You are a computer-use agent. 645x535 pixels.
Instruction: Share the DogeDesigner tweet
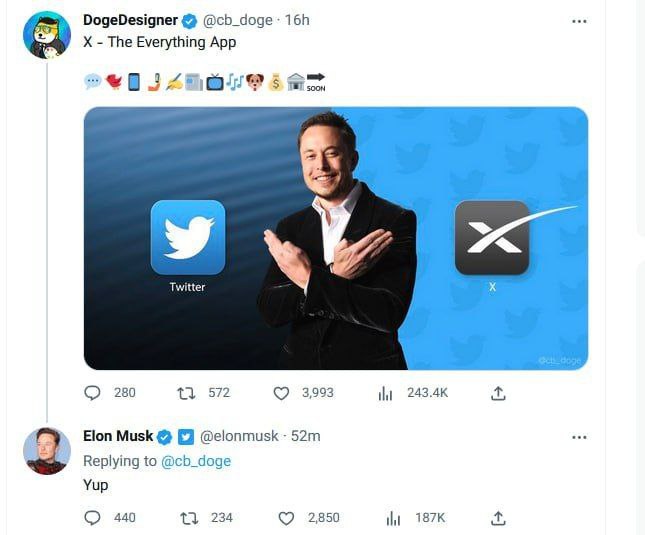[x=498, y=393]
